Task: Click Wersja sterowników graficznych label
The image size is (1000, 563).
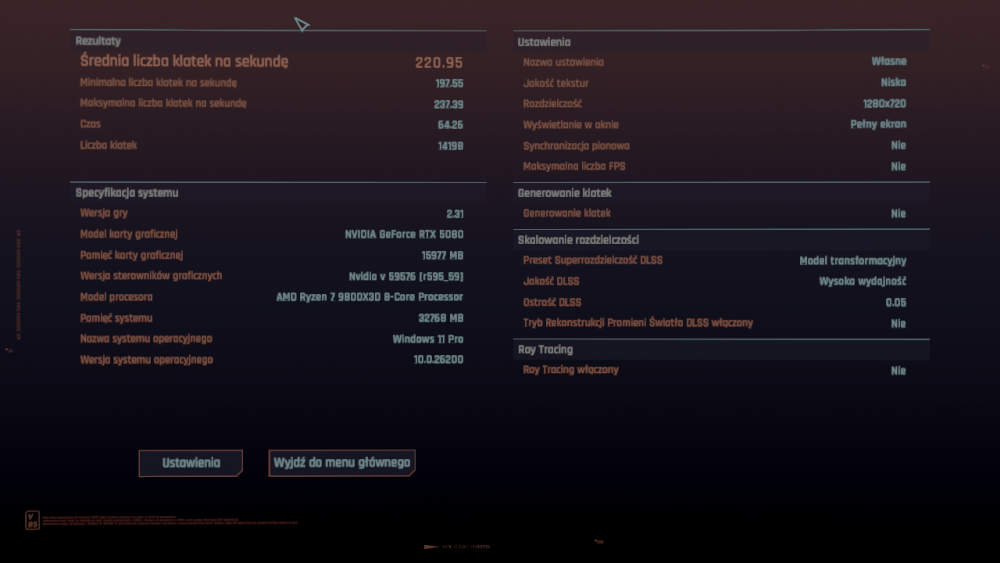Action: [151, 276]
